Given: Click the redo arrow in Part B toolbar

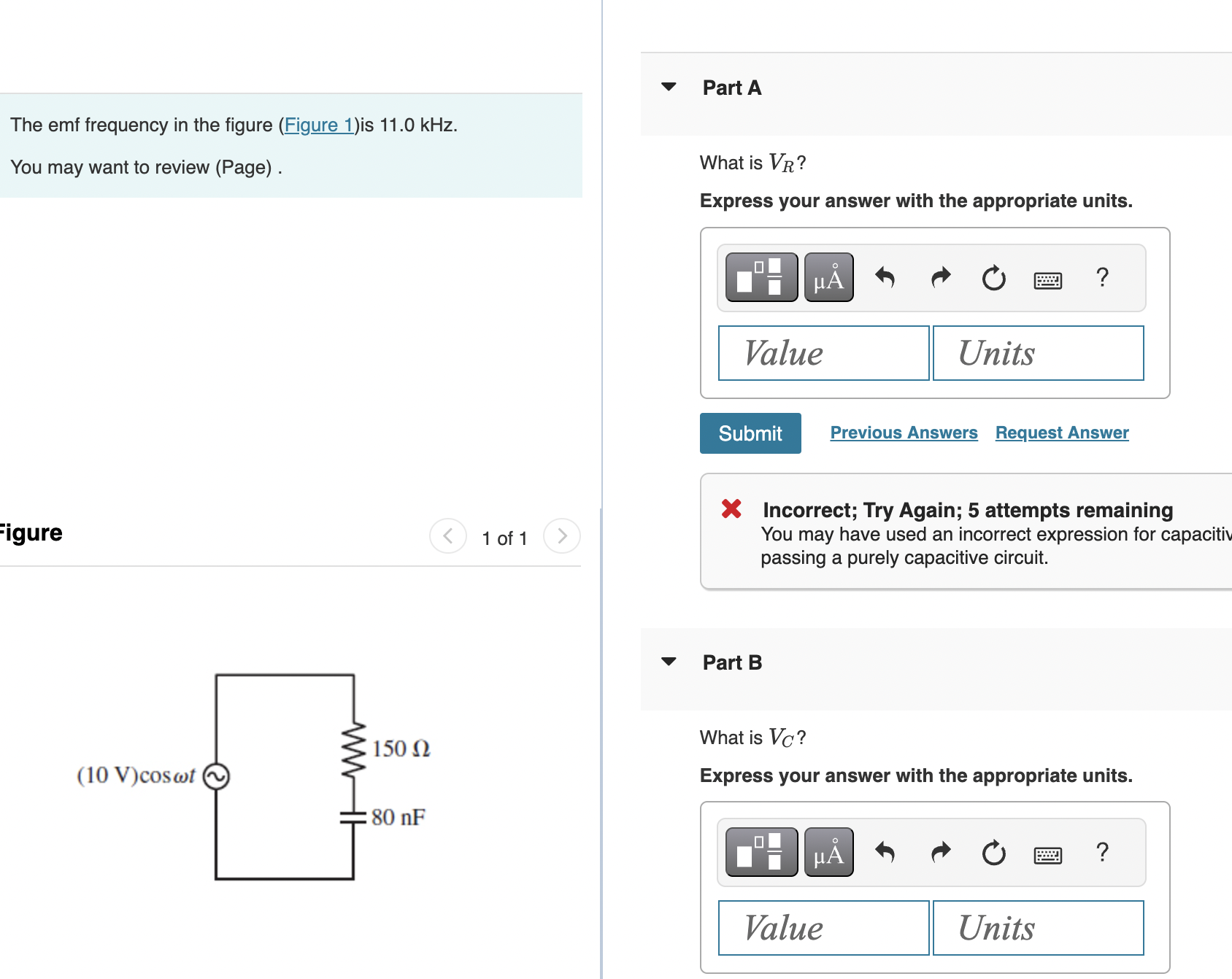Looking at the screenshot, I should tap(940, 852).
